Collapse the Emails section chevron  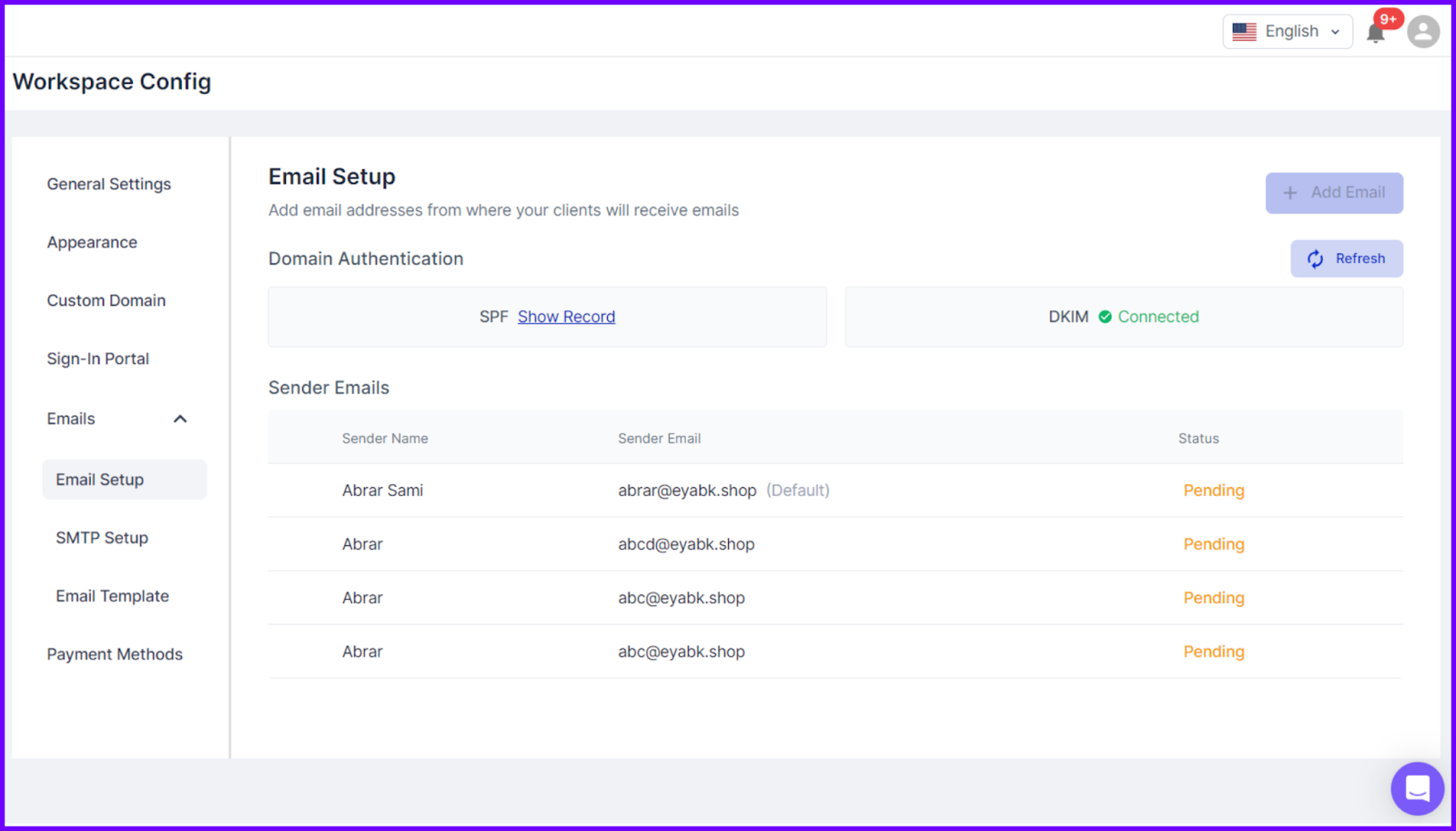180,419
